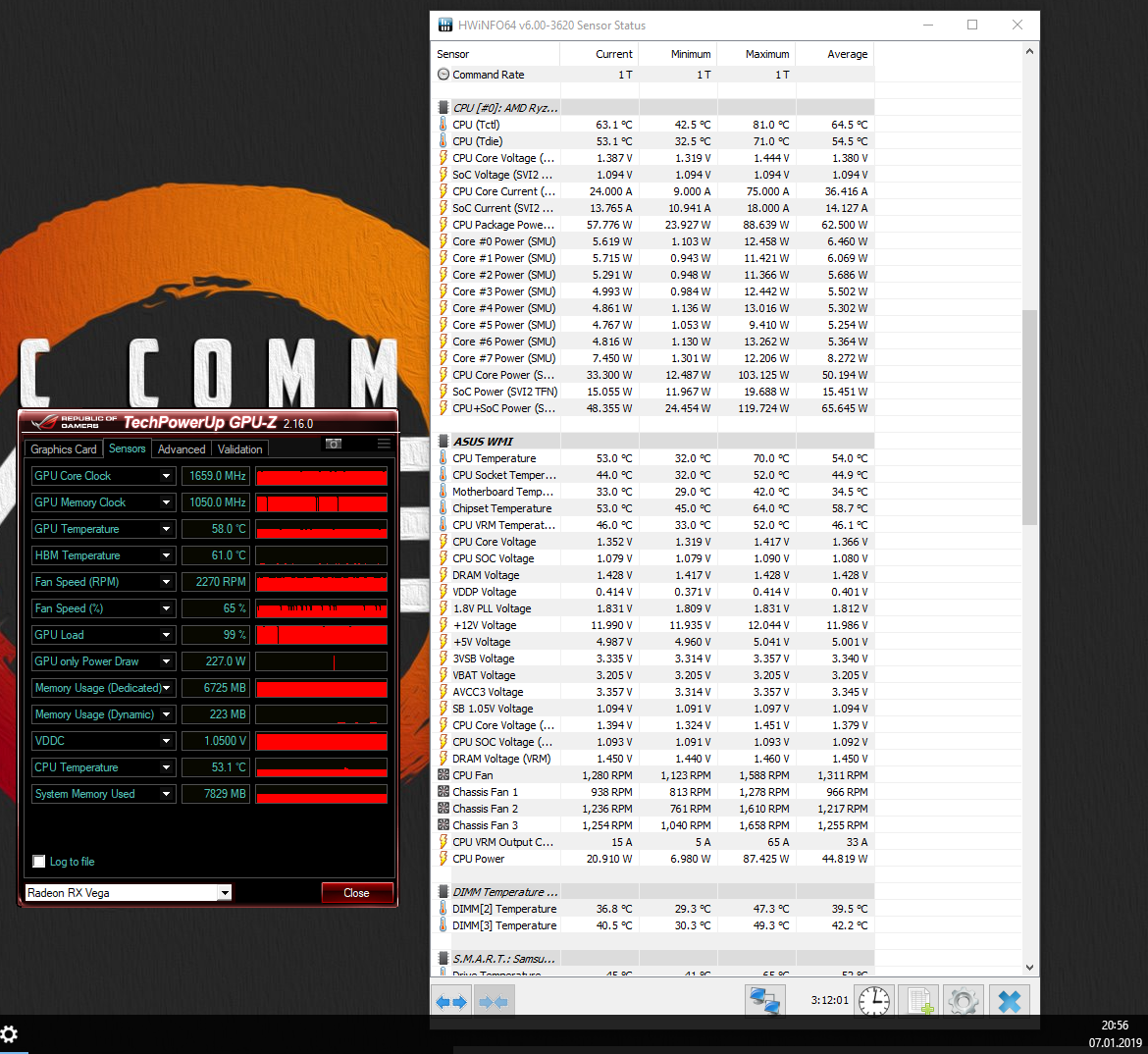
Task: Click the HWiNFO64 title bar app icon
Action: [x=445, y=25]
